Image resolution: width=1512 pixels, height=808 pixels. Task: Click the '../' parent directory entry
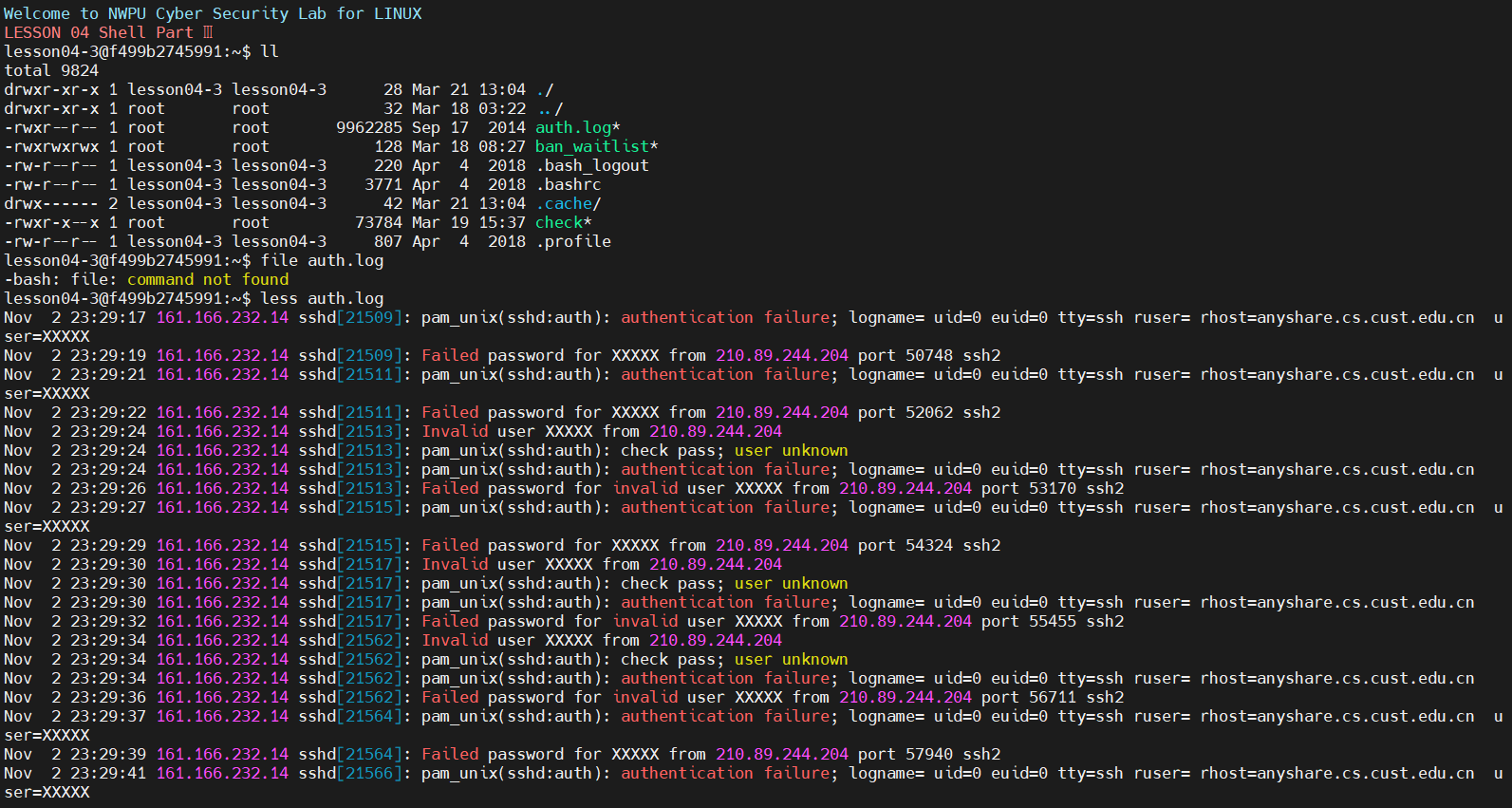pyautogui.click(x=550, y=108)
